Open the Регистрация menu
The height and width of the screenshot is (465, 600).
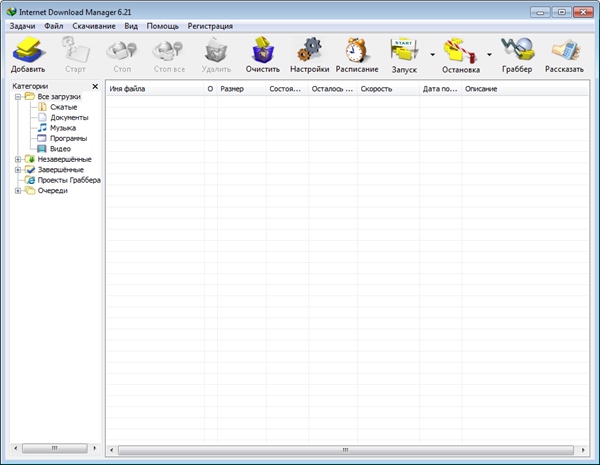pyautogui.click(x=210, y=25)
